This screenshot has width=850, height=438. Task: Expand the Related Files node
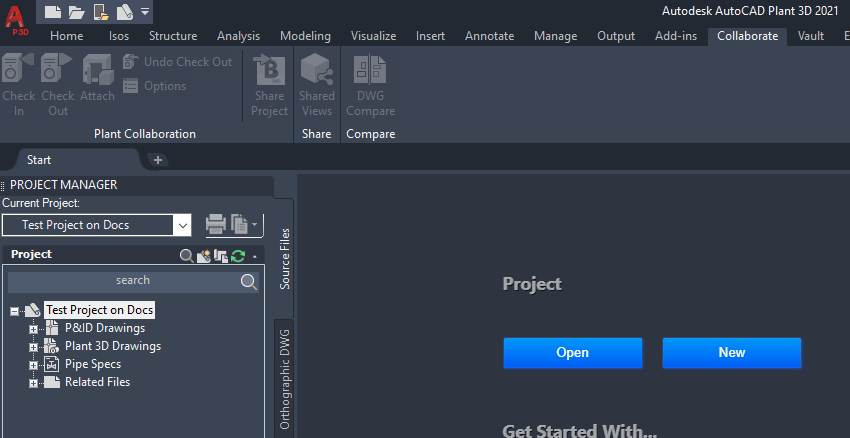pyautogui.click(x=33, y=383)
